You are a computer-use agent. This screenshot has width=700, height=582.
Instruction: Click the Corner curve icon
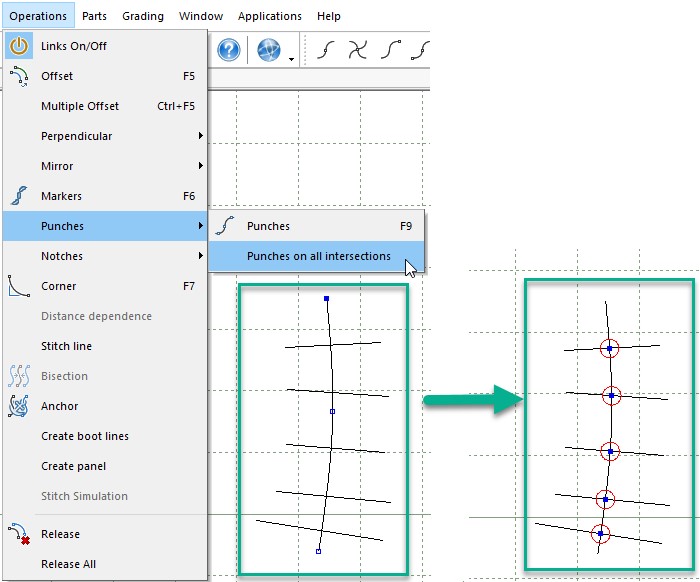point(19,286)
